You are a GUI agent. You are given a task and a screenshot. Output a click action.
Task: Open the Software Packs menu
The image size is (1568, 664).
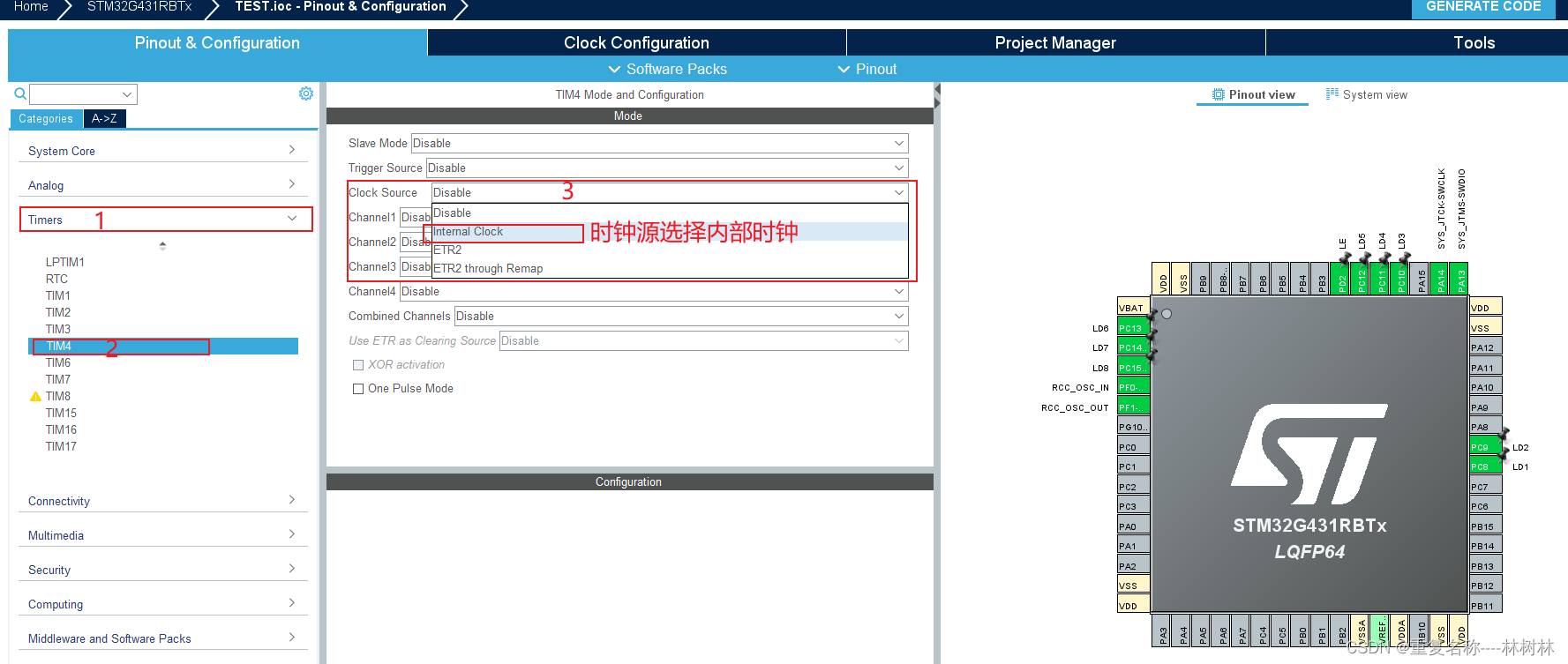pos(668,69)
